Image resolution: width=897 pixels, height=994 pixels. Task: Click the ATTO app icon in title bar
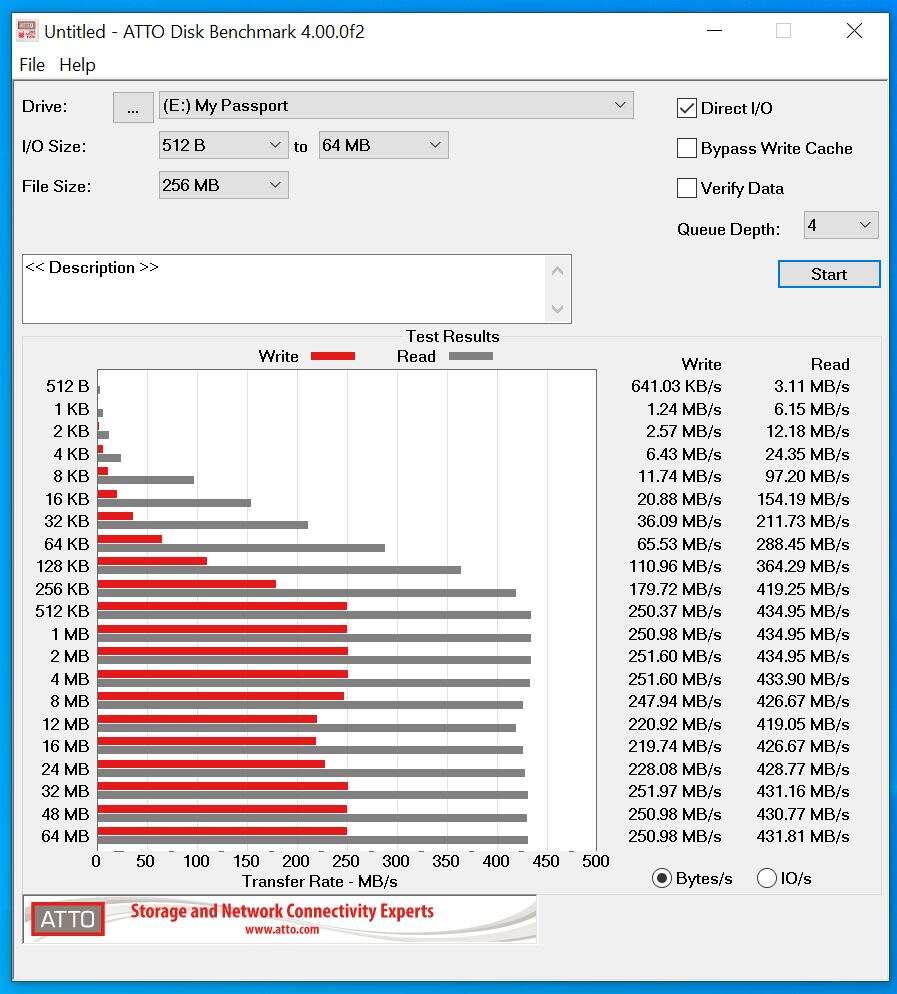click(x=27, y=31)
